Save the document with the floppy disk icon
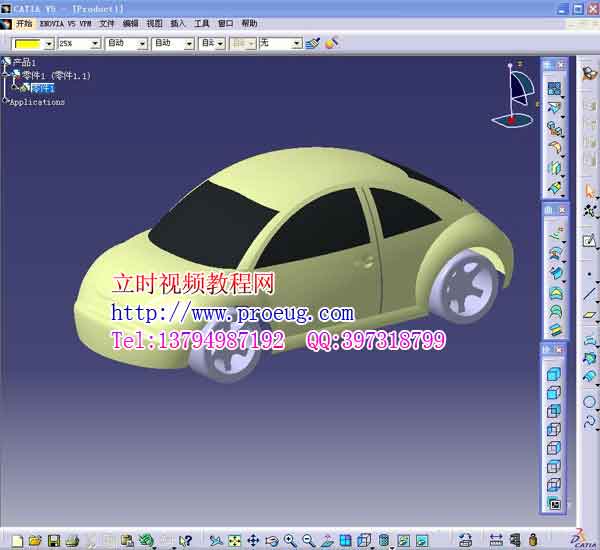The width and height of the screenshot is (600, 550). click(54, 540)
